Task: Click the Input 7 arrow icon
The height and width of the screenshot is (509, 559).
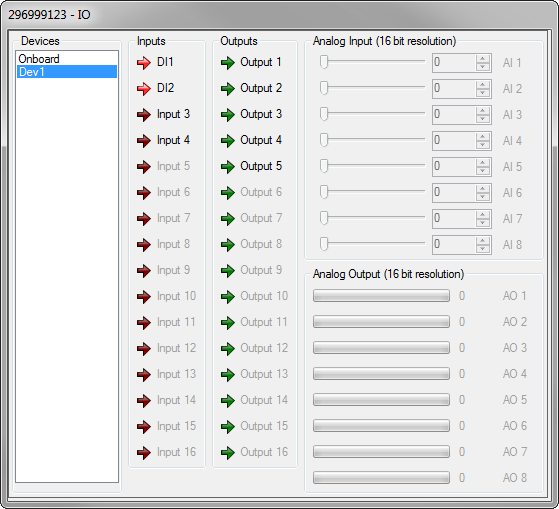Action: [x=144, y=219]
